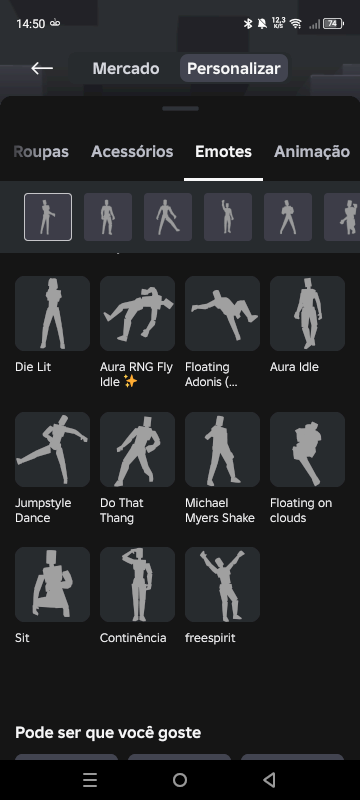The width and height of the screenshot is (360, 800).
Task: Tap the back arrow icon
Action: [x=42, y=68]
